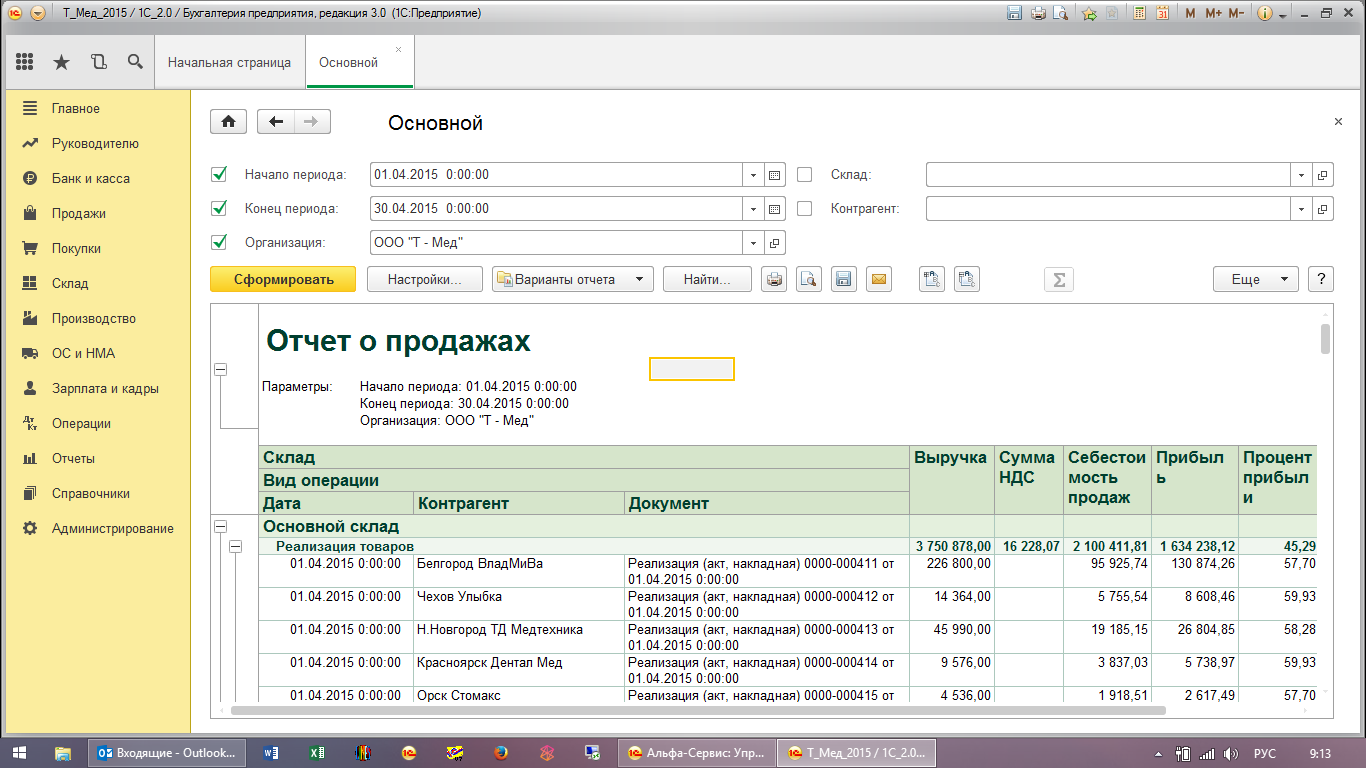Click the save report floppy disk icon

pyautogui.click(x=844, y=280)
